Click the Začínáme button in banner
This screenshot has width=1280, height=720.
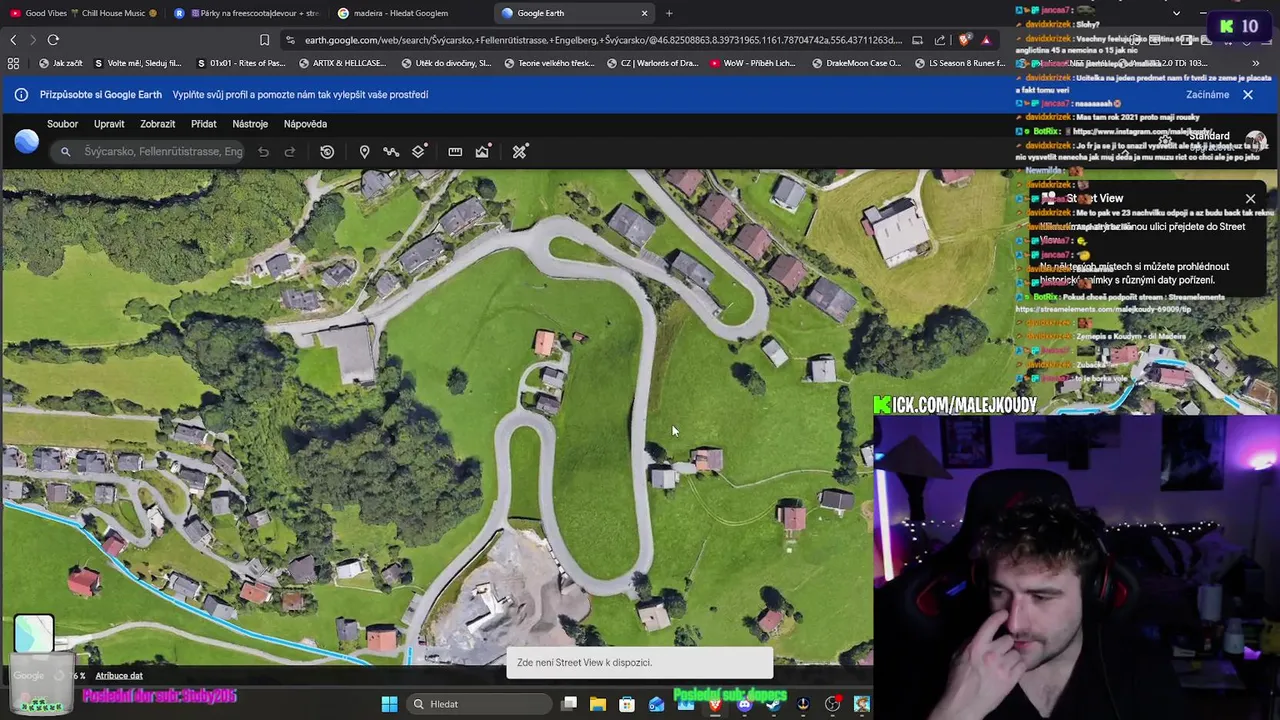click(1207, 95)
